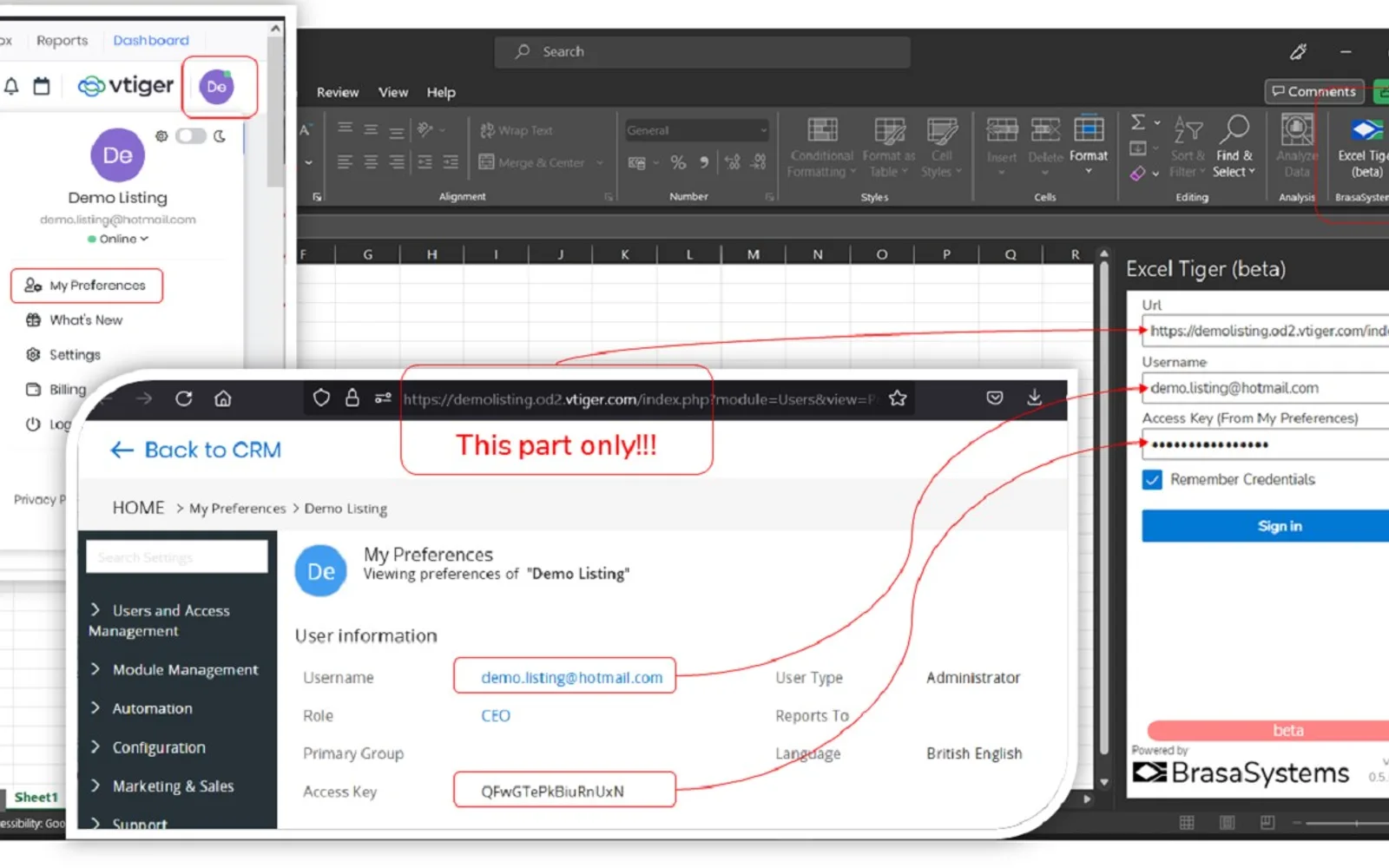Open the Excel Help ribbon tab

point(441,92)
